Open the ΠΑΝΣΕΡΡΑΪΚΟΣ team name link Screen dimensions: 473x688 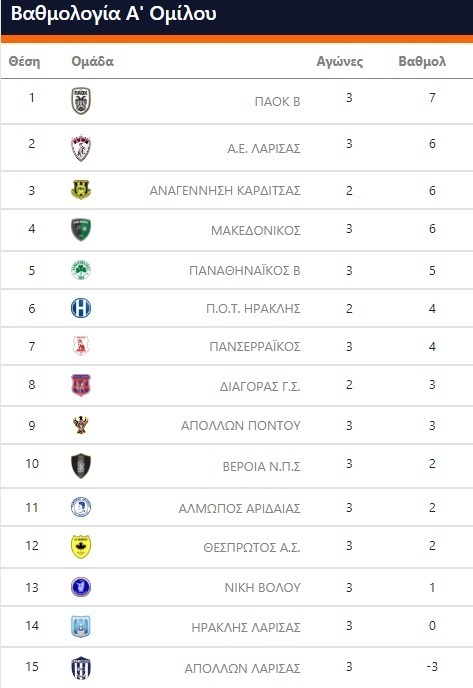(255, 347)
